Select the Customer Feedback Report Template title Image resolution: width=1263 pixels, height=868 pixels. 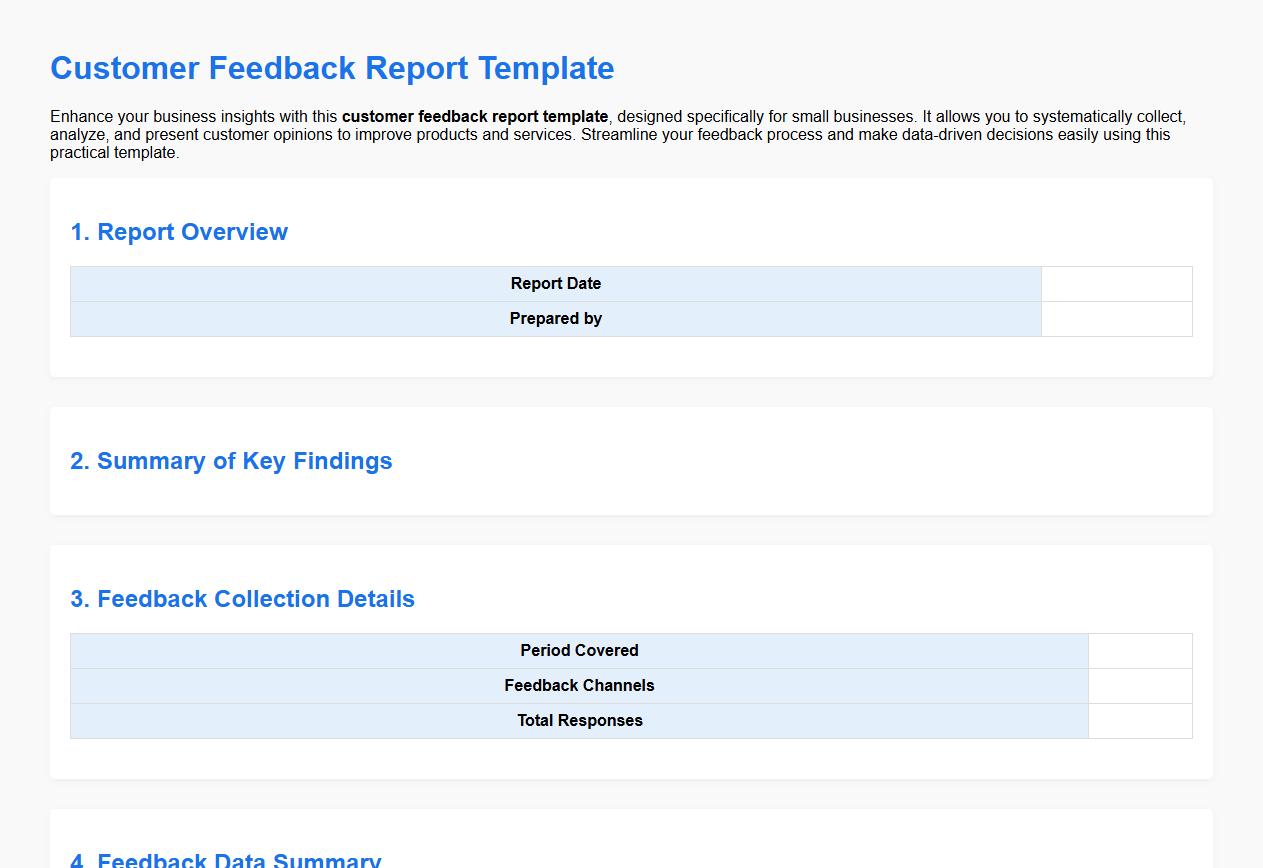332,68
